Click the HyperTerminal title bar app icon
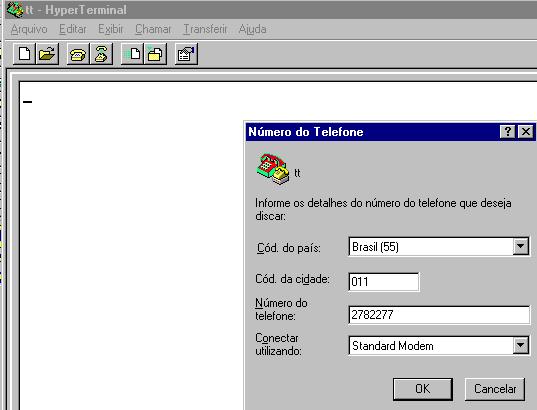Image resolution: width=537 pixels, height=410 pixels. [15, 10]
